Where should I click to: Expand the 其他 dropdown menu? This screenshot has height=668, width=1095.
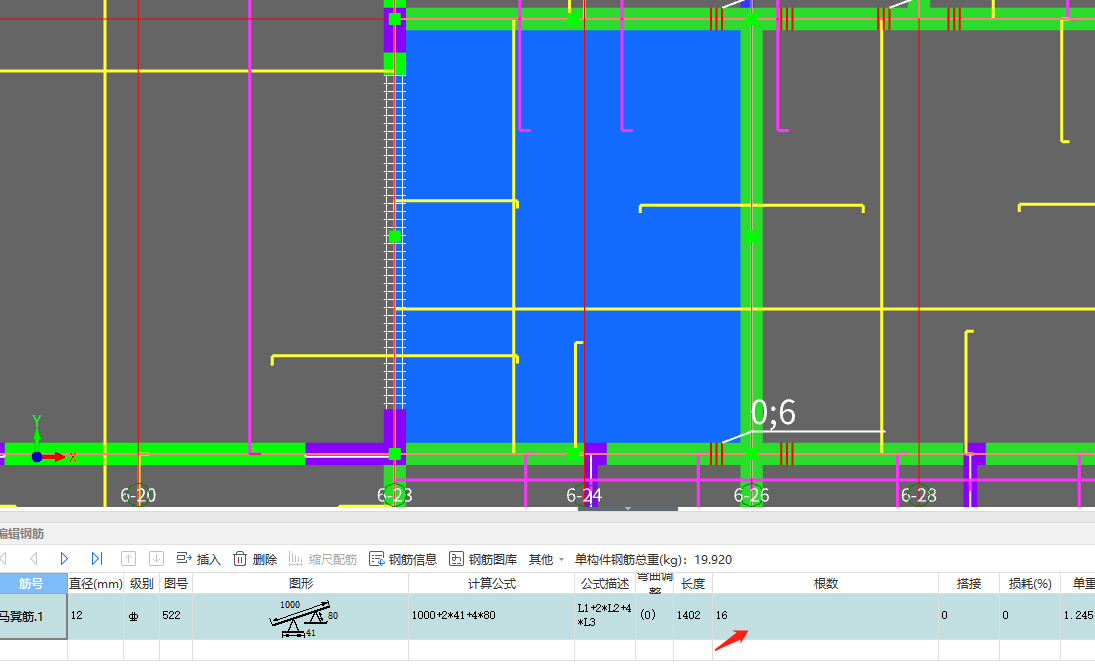[x=546, y=559]
